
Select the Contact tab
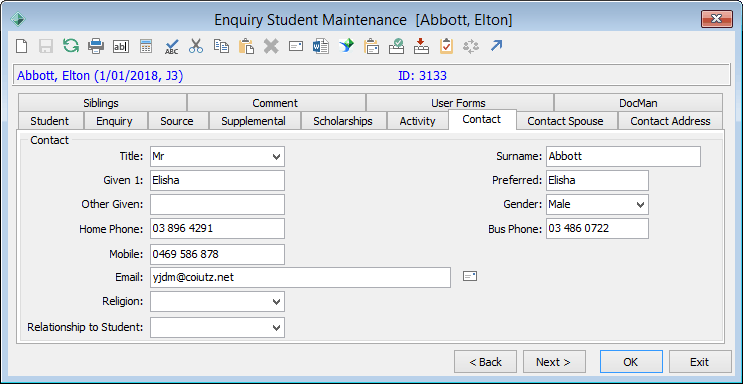(482, 119)
